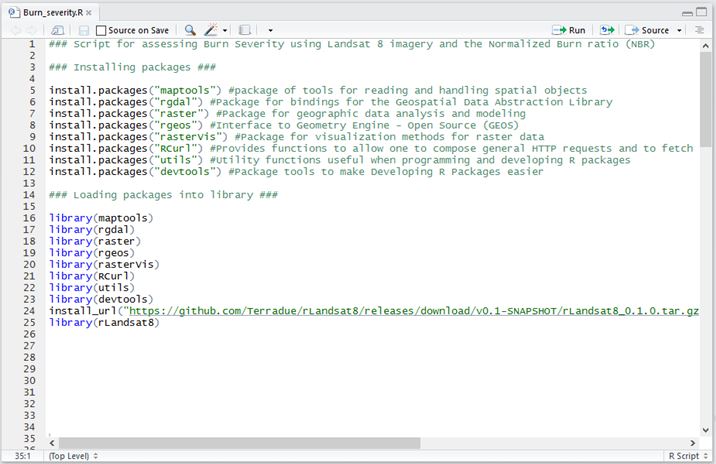716x464 pixels.
Task: Expand the Source button dropdown arrow
Action: click(x=680, y=30)
